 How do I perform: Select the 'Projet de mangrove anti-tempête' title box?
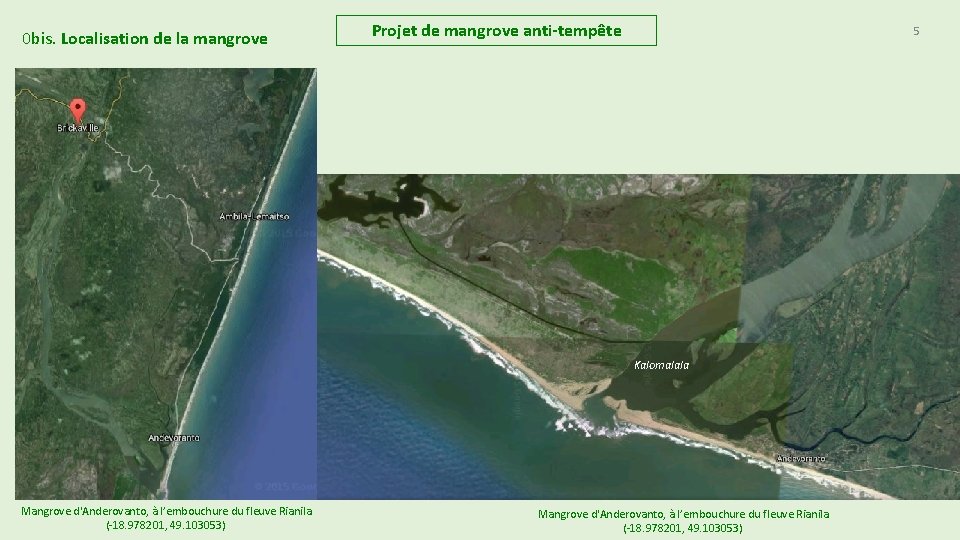[x=496, y=31]
